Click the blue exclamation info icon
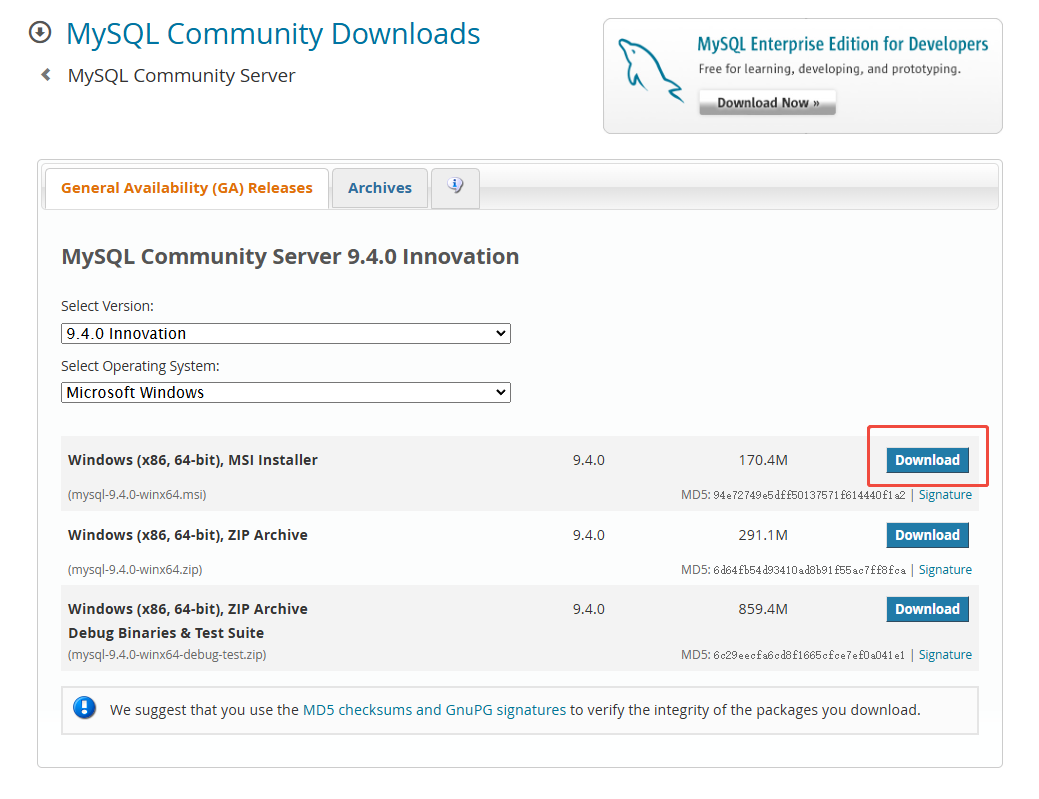 coord(85,709)
